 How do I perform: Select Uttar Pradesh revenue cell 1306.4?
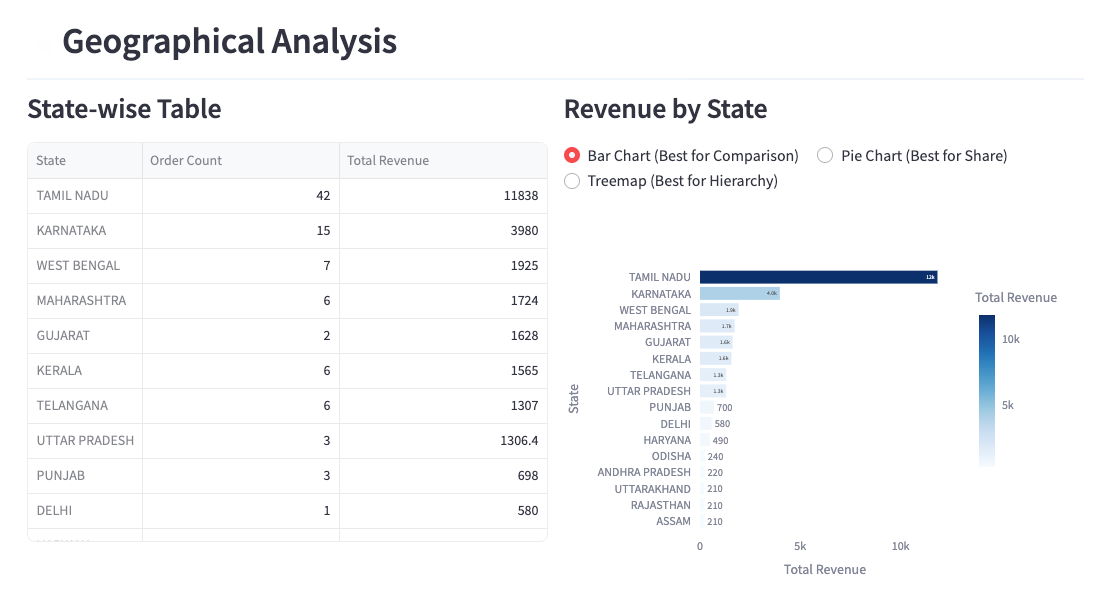click(443, 441)
